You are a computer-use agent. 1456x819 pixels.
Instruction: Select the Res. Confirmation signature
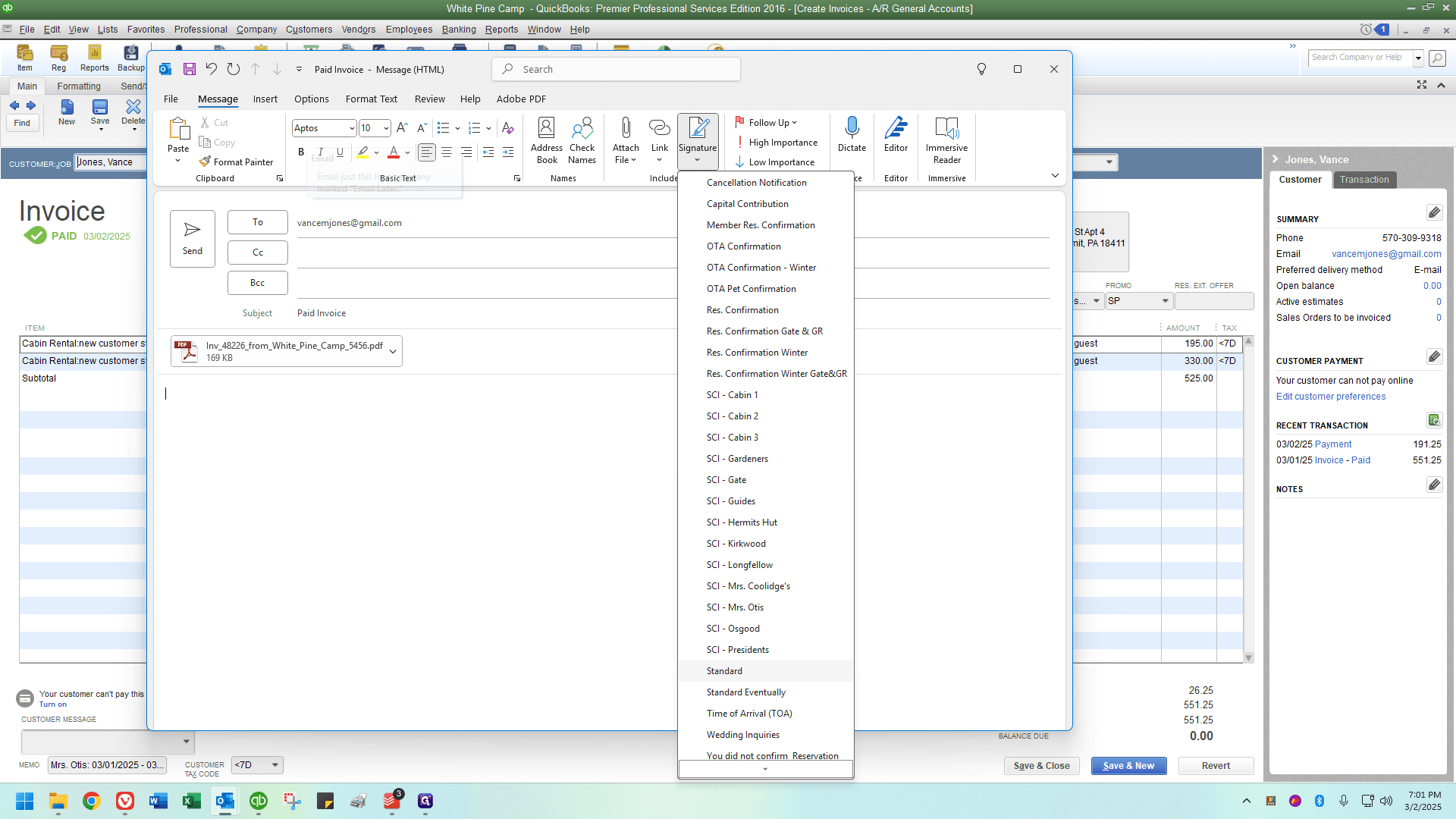click(766, 310)
